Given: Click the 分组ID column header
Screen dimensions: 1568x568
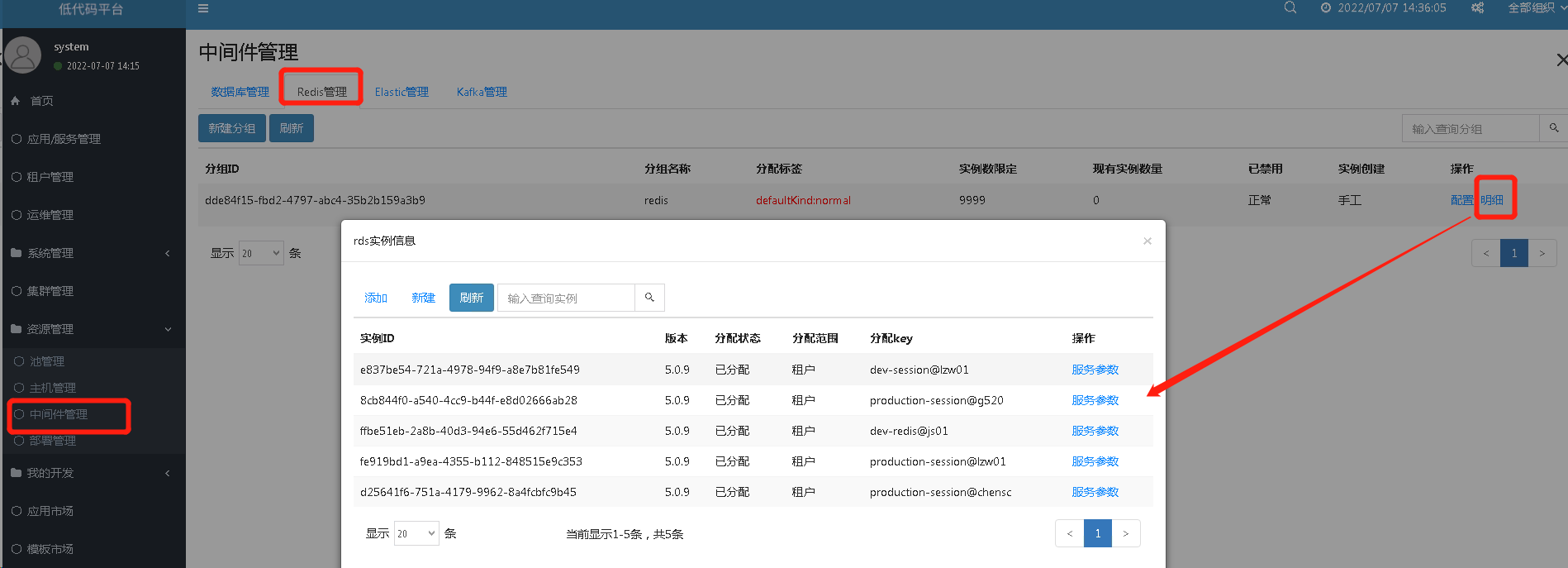Looking at the screenshot, I should click(x=222, y=169).
